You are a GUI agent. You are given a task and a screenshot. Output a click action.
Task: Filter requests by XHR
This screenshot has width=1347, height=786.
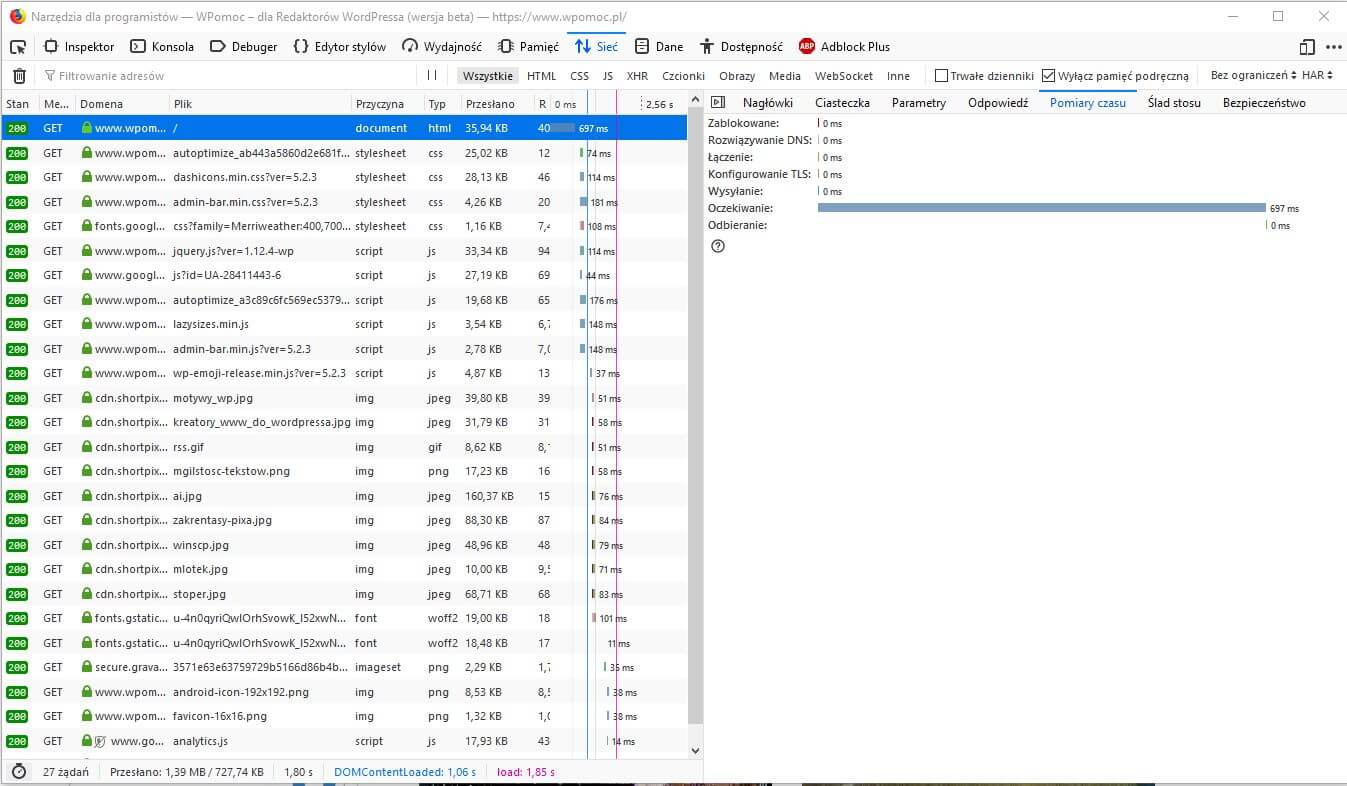[637, 76]
